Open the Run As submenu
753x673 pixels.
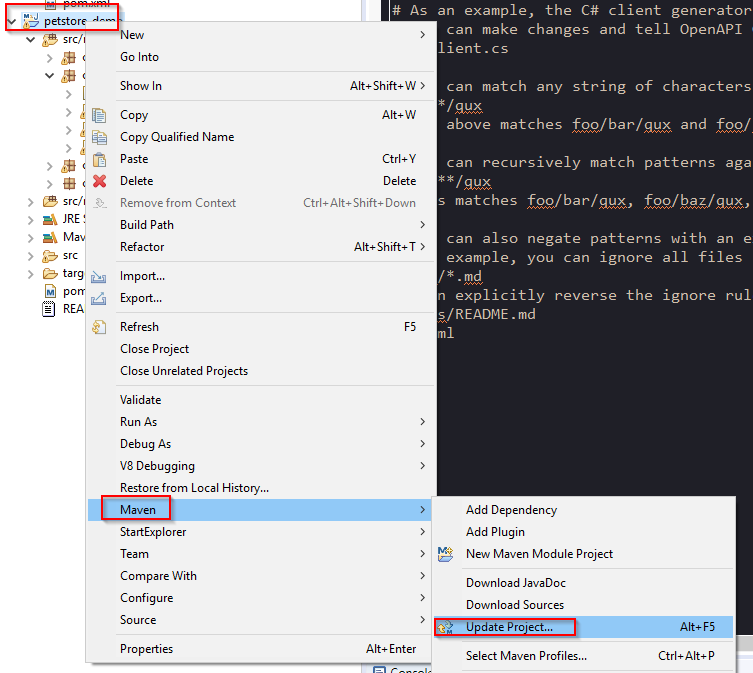point(262,422)
